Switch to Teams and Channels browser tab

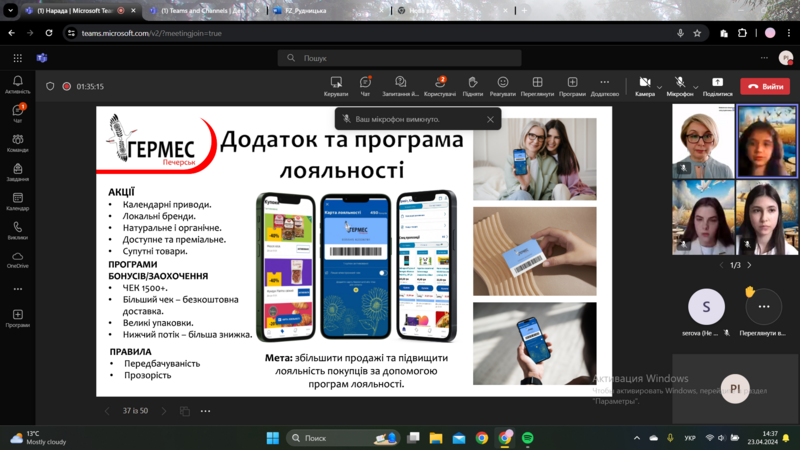click(203, 10)
